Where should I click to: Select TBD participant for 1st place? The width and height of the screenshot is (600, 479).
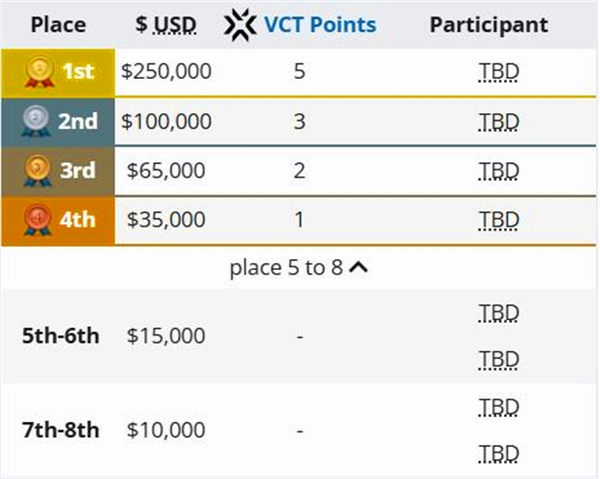click(498, 72)
